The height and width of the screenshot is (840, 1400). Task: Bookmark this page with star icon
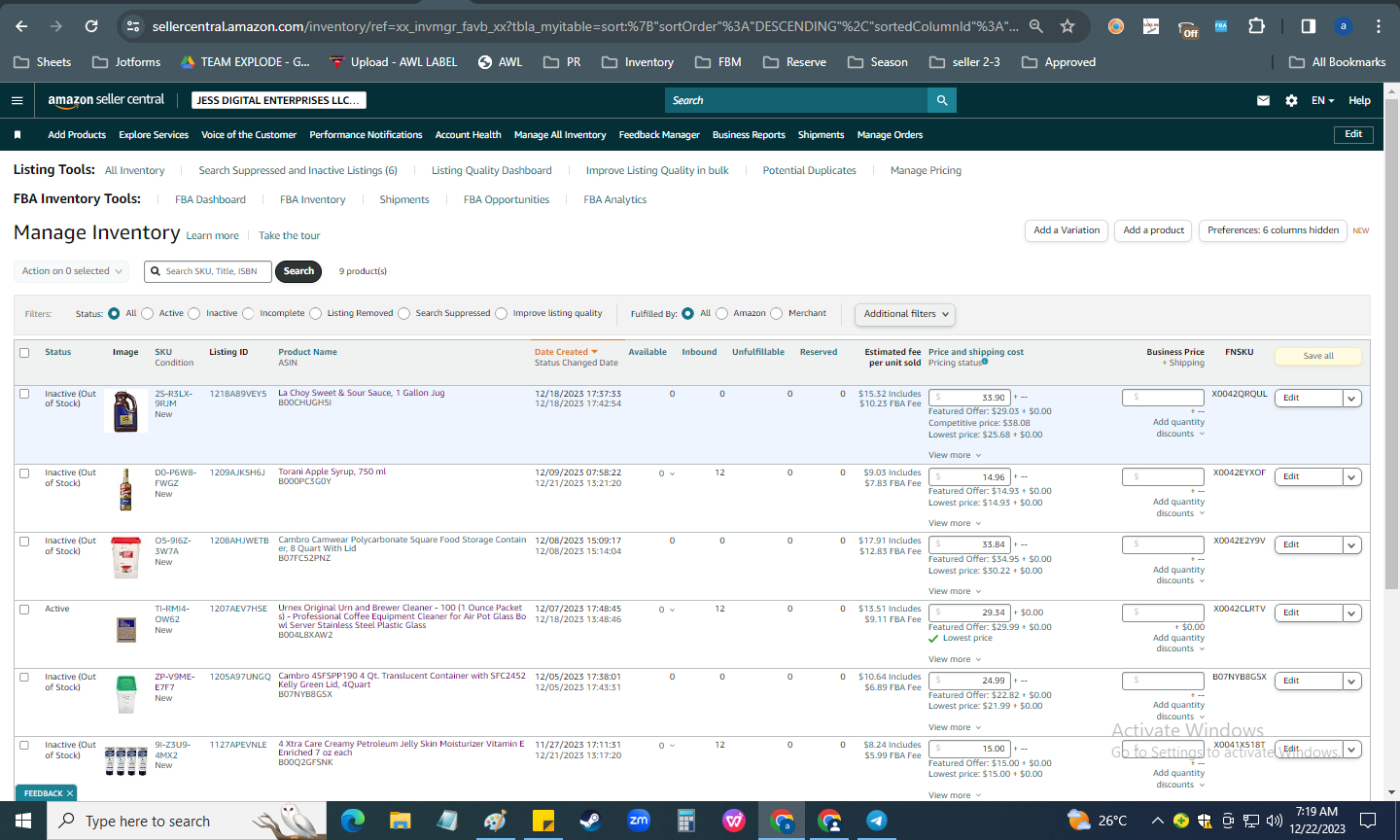1067,26
